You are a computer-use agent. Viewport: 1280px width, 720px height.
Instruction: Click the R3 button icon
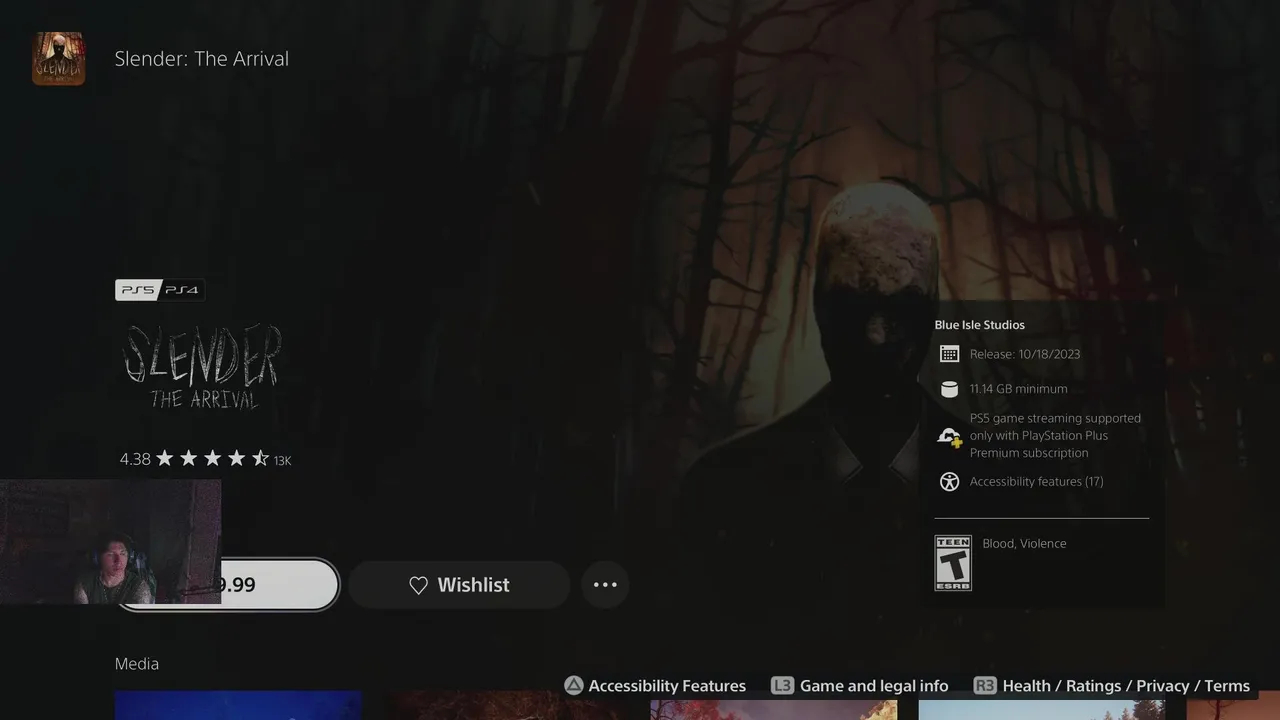[x=985, y=686]
